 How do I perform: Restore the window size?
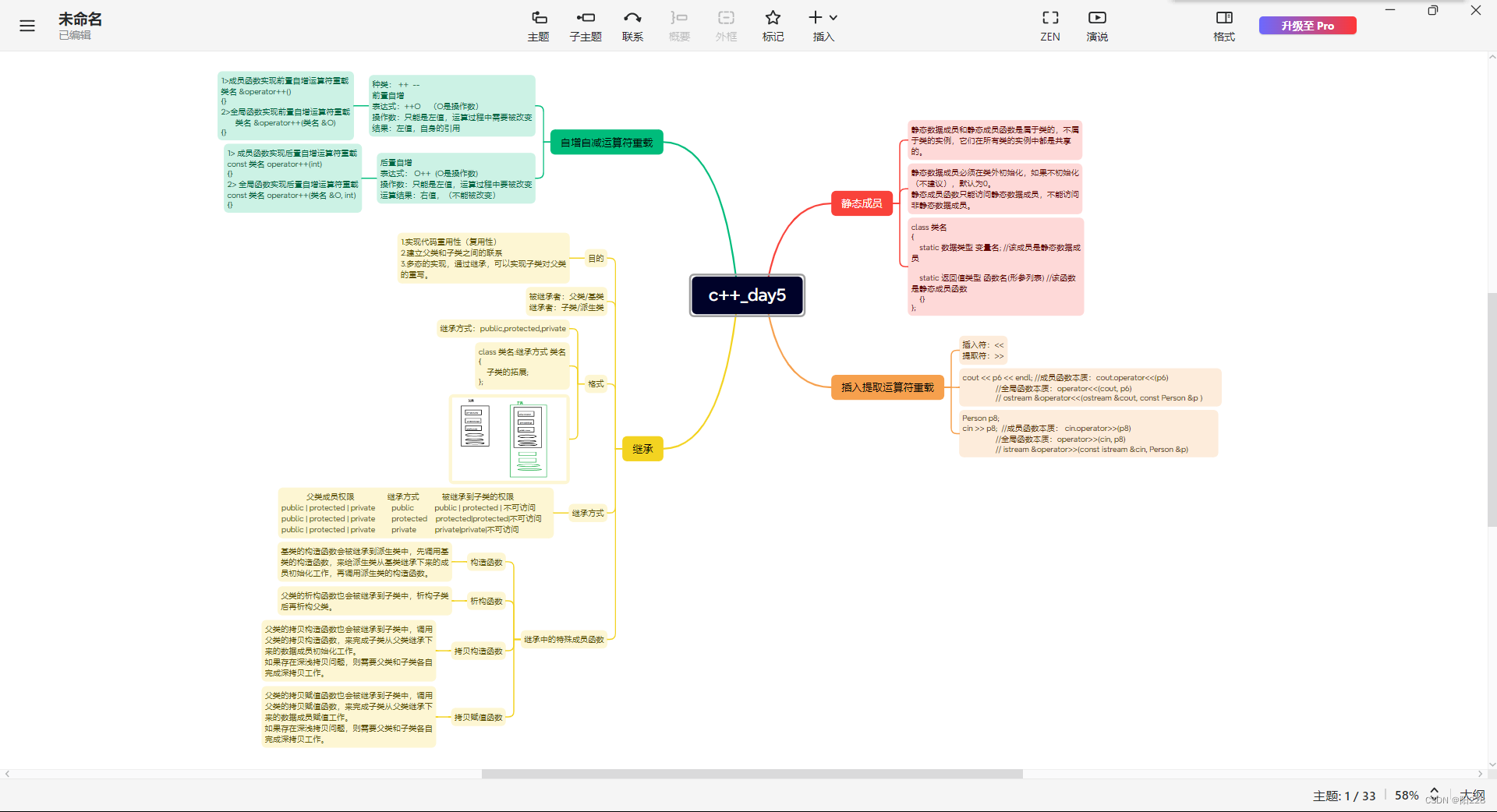1432,10
